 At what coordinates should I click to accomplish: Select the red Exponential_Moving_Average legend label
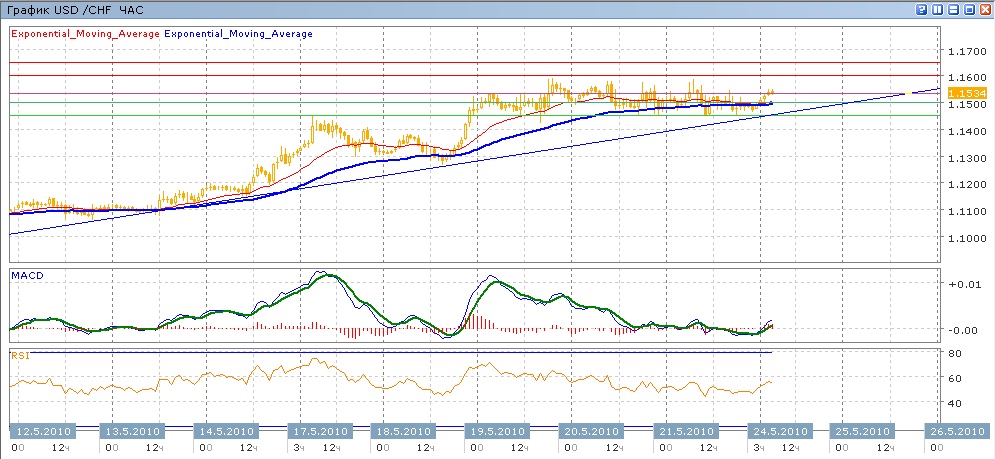pyautogui.click(x=85, y=34)
